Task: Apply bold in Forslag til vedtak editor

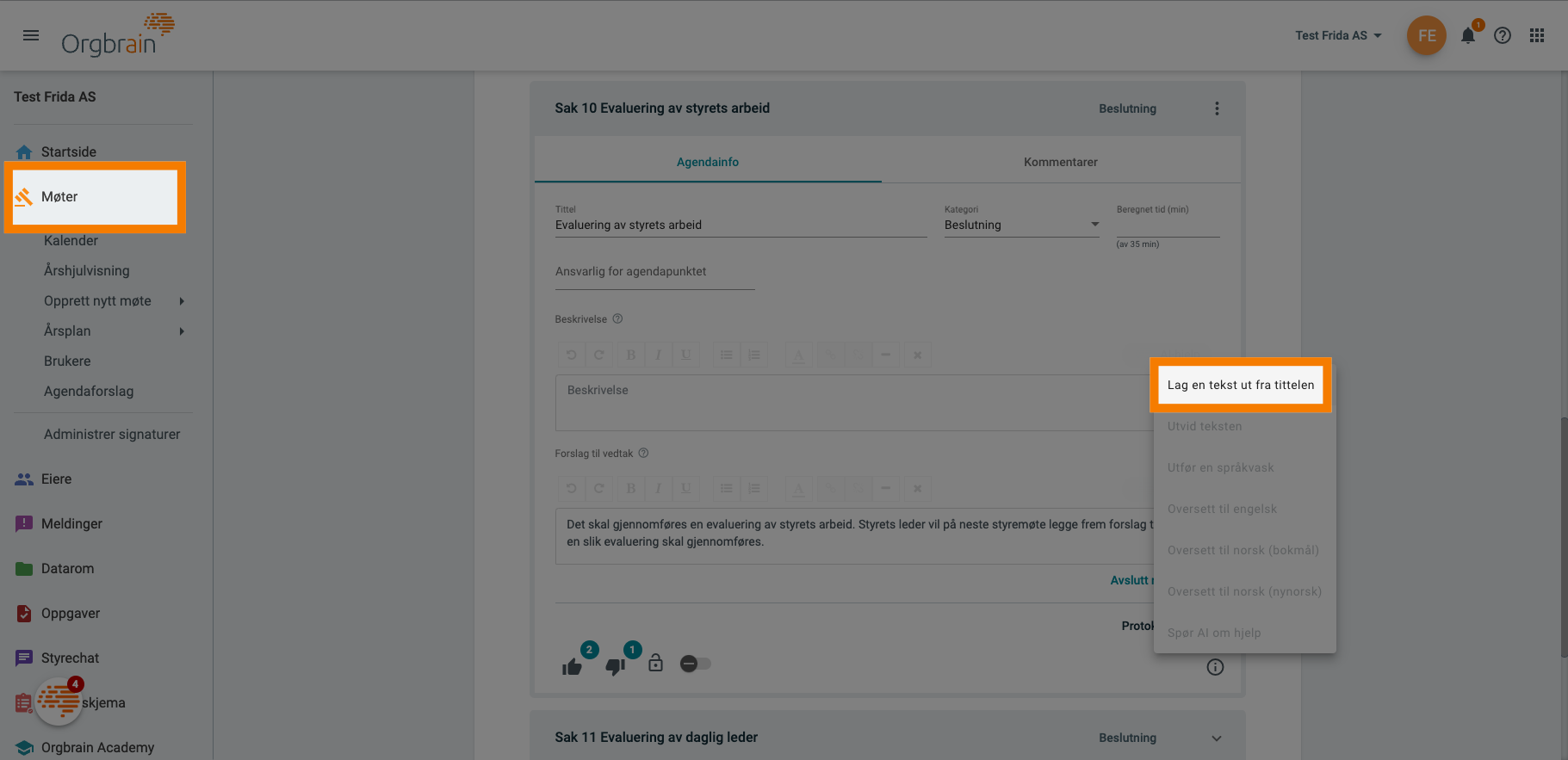Action: [x=631, y=489]
